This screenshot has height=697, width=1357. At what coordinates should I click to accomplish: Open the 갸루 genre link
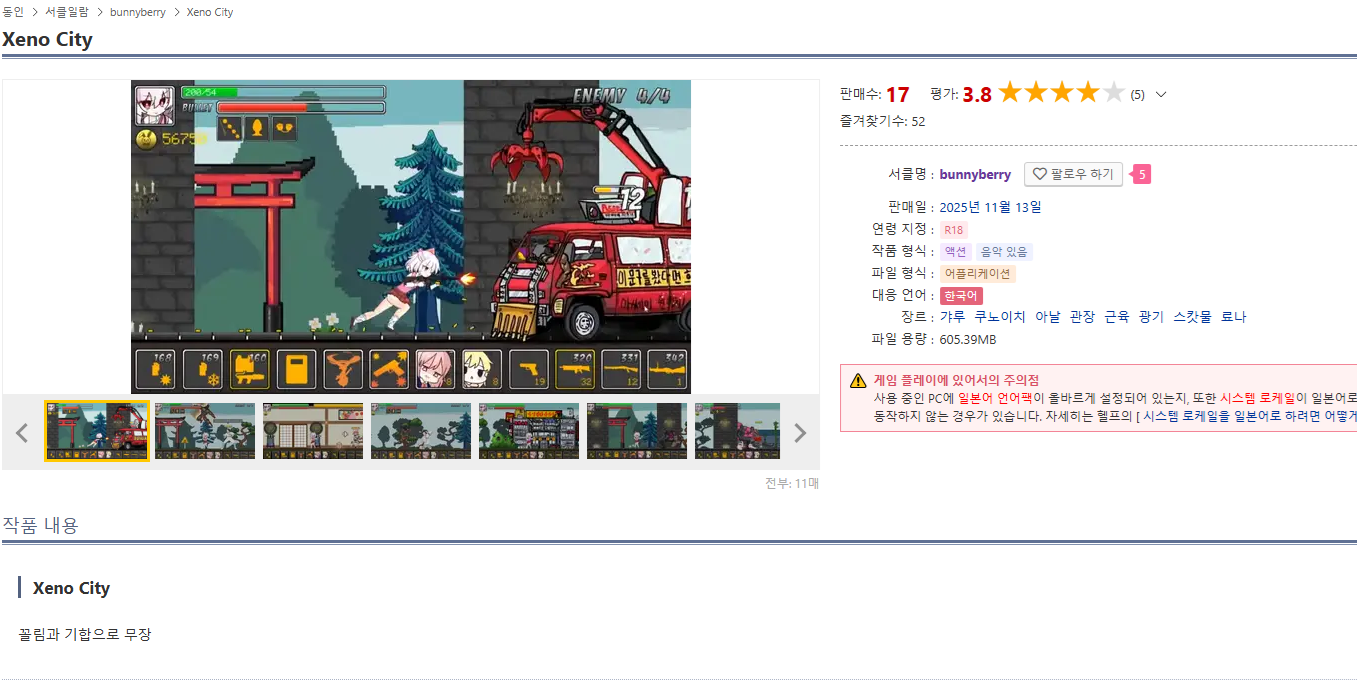click(952, 317)
